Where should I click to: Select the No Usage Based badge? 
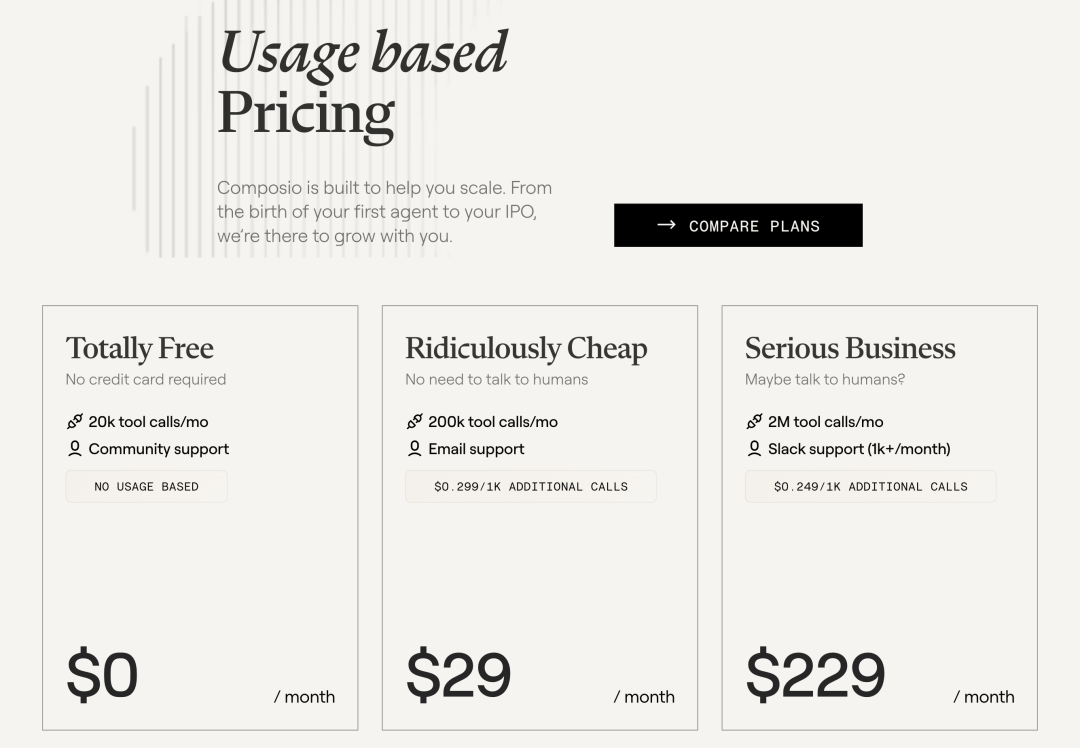(x=146, y=486)
